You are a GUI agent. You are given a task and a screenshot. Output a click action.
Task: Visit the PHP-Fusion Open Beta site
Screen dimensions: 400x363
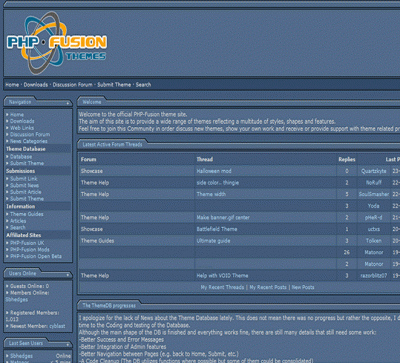(x=36, y=256)
